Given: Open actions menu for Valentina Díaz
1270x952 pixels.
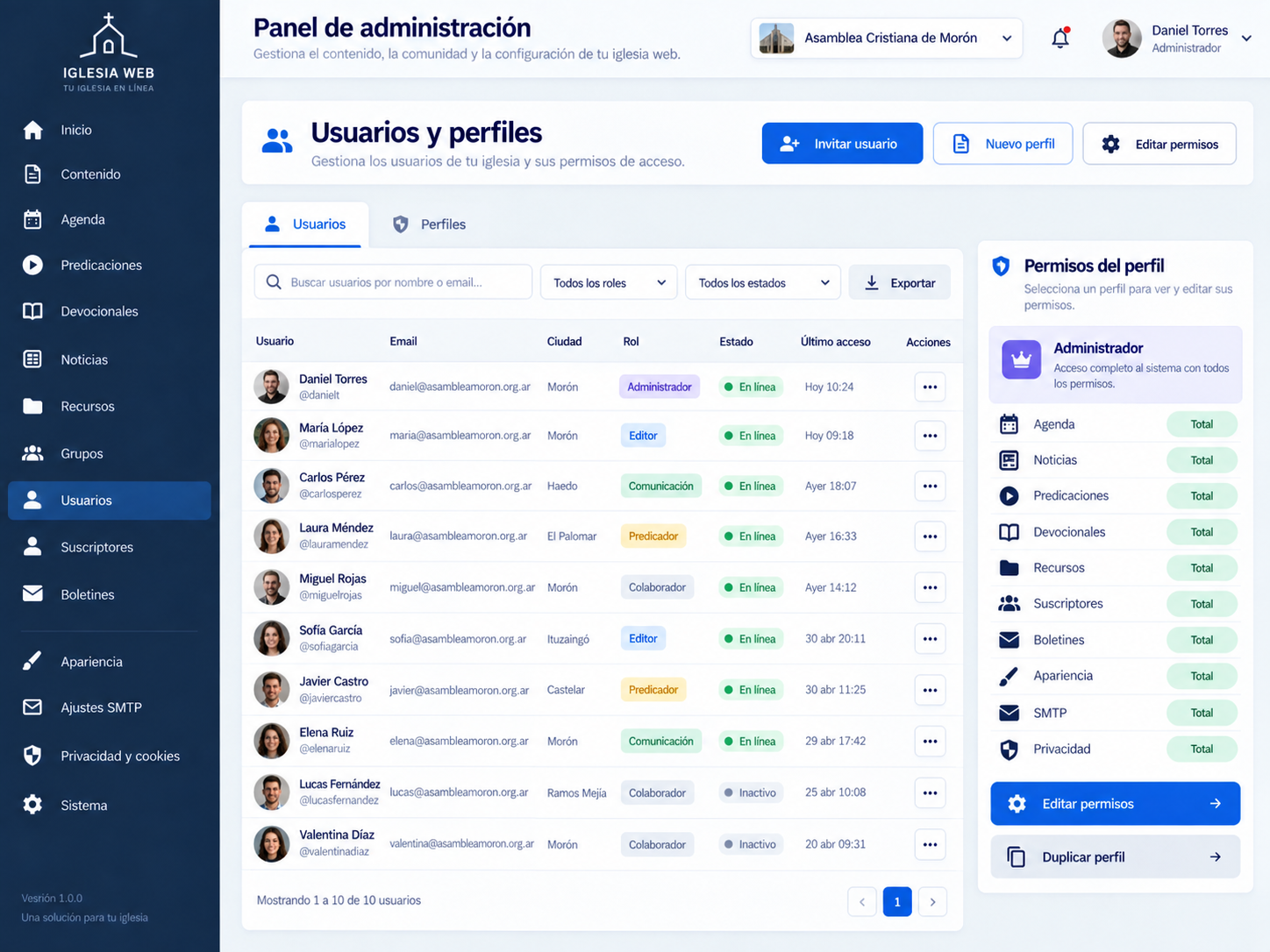Looking at the screenshot, I should click(x=930, y=844).
